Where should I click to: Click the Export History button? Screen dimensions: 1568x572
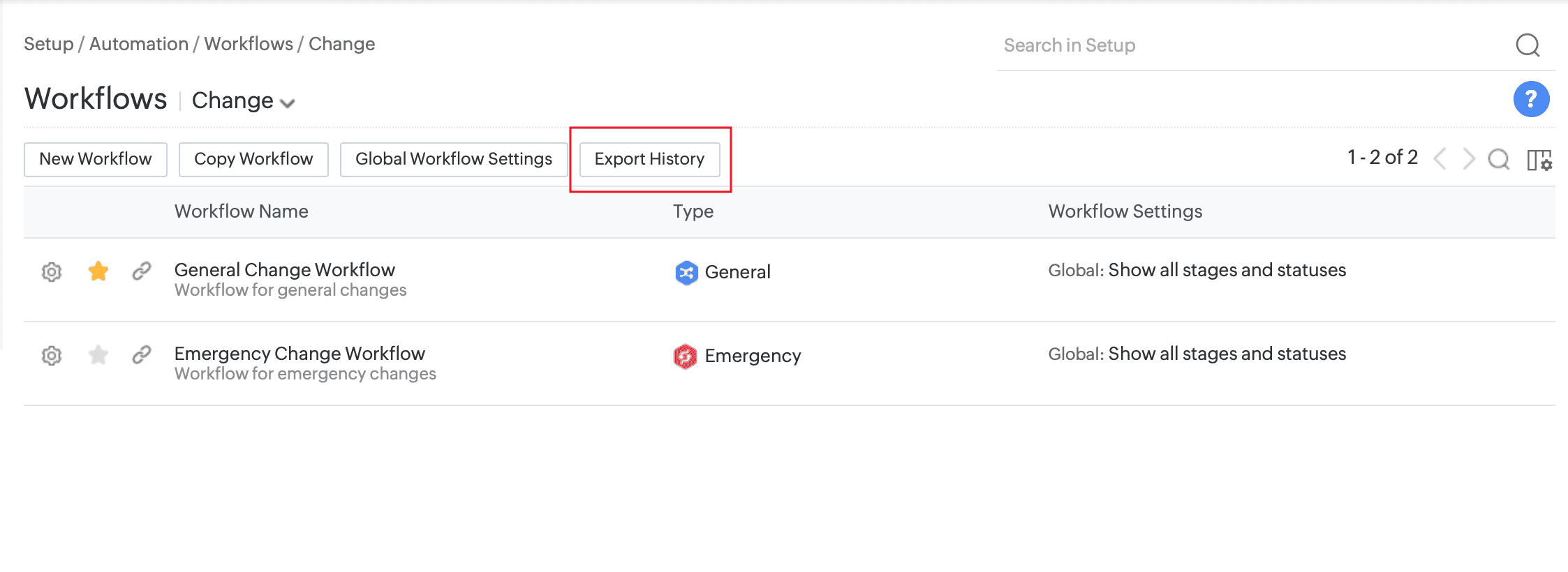click(x=649, y=159)
